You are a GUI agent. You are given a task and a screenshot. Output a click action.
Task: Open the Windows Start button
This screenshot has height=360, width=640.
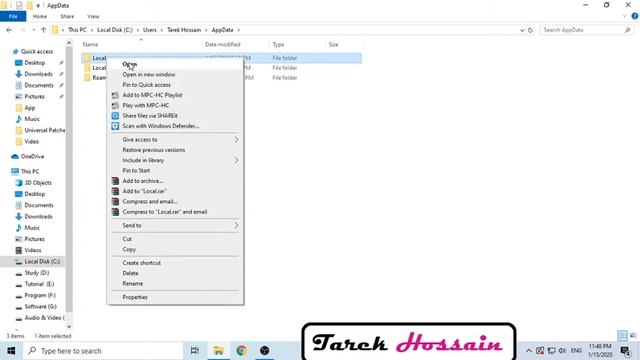tap(11, 351)
